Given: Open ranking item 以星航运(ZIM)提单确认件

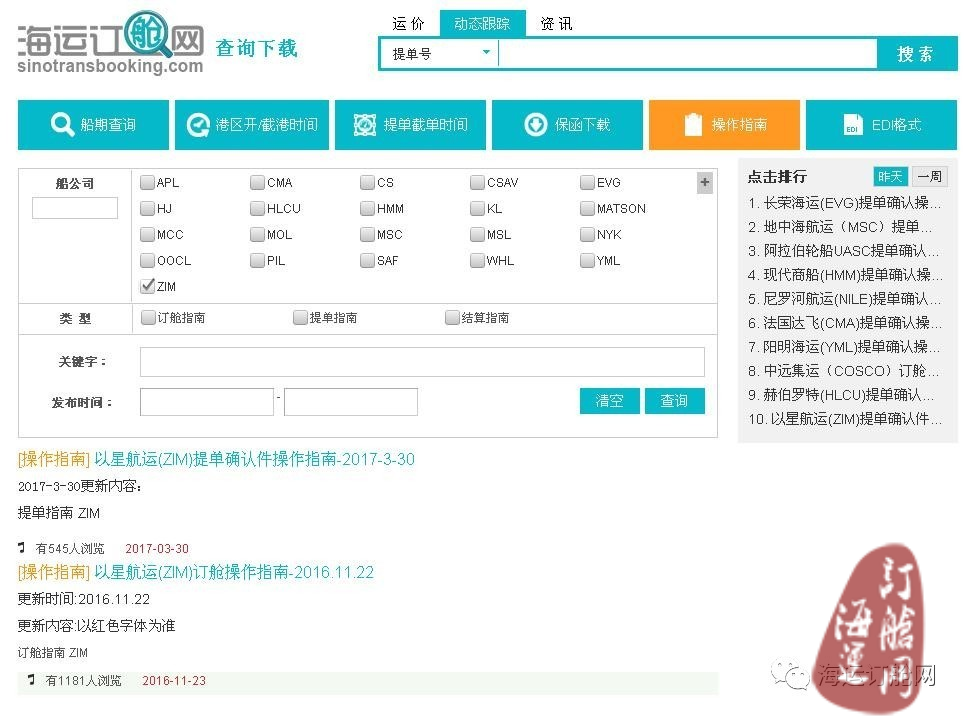Looking at the screenshot, I should point(845,419).
